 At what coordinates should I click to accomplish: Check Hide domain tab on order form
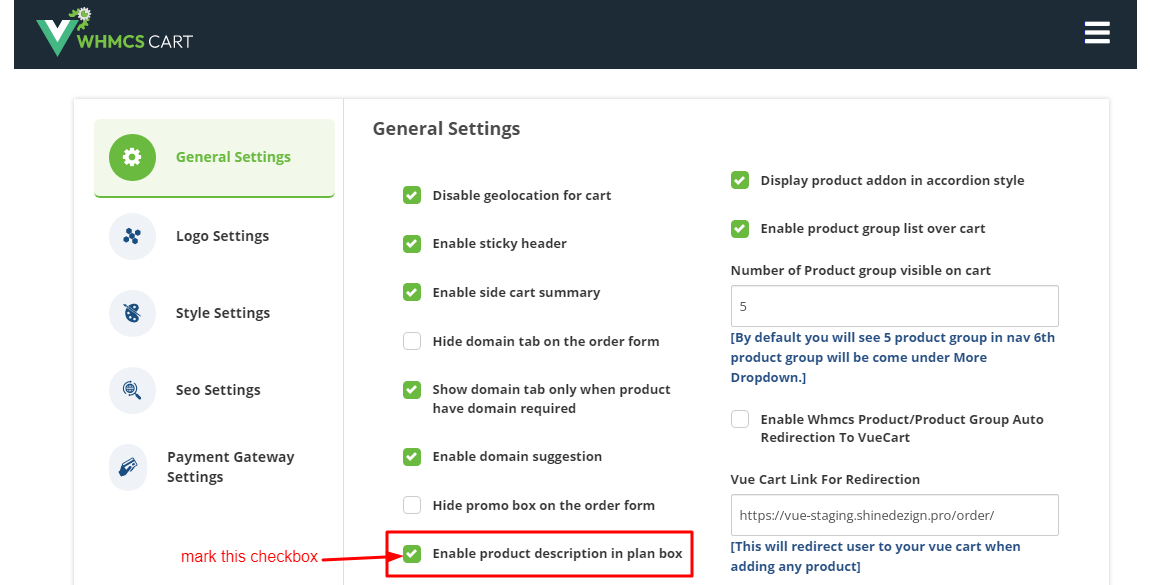click(x=412, y=341)
